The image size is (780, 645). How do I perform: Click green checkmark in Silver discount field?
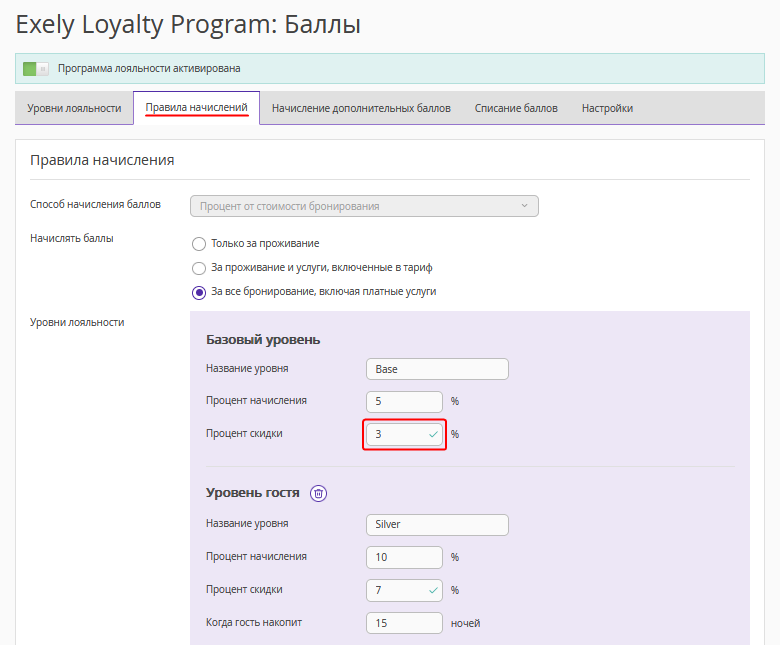tap(433, 591)
